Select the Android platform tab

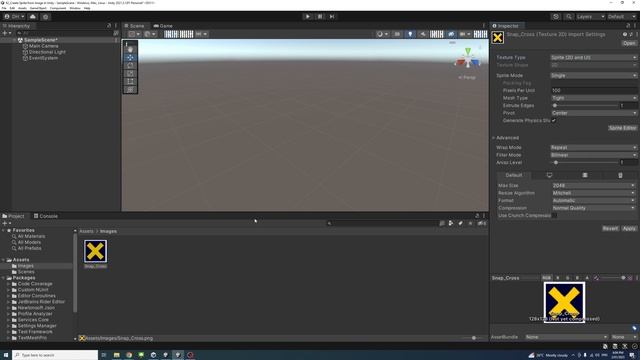tap(620, 175)
